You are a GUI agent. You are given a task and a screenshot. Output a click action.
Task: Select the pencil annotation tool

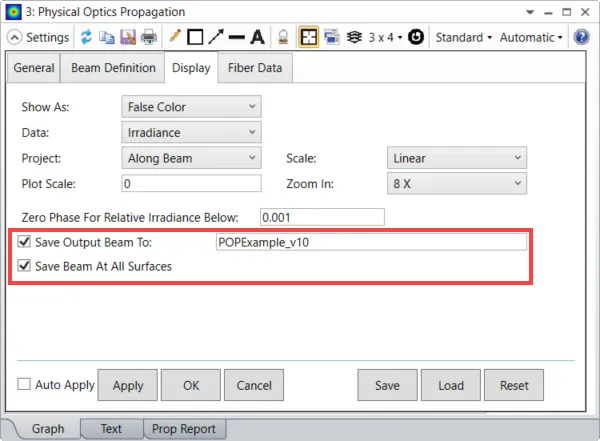click(x=175, y=37)
